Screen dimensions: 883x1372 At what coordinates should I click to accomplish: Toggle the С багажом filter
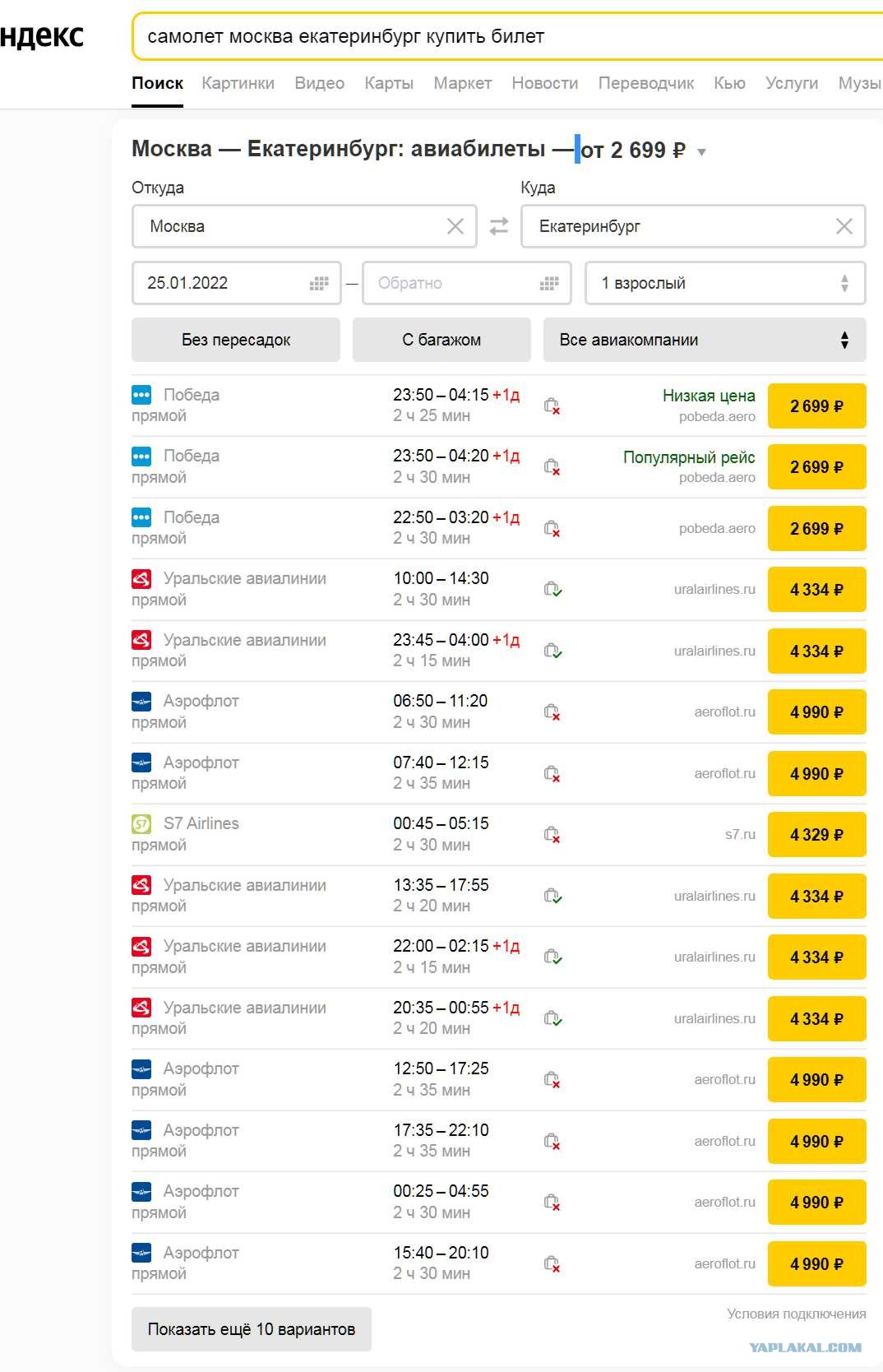pos(441,340)
